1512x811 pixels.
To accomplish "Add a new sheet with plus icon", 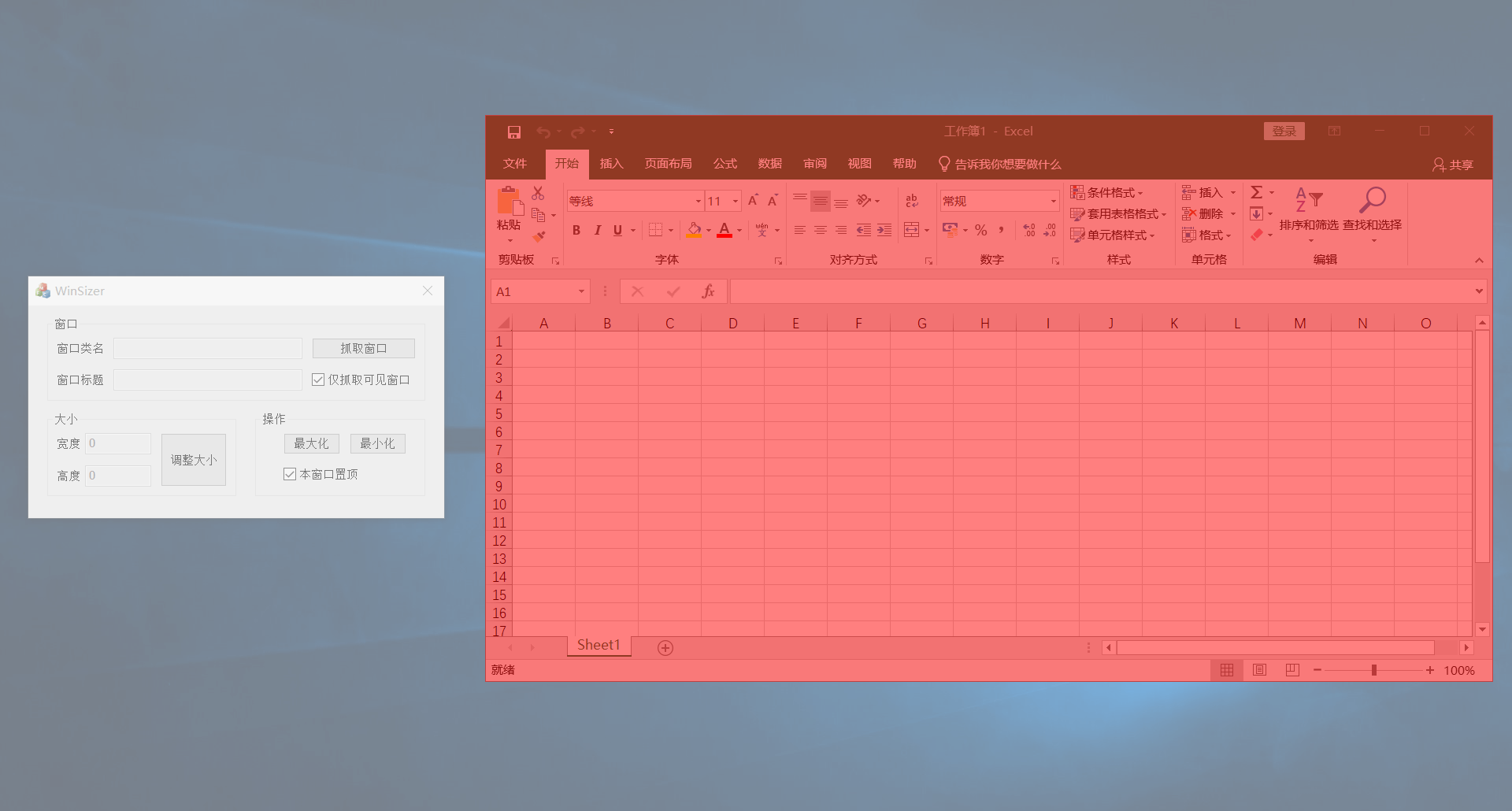I will (665, 648).
